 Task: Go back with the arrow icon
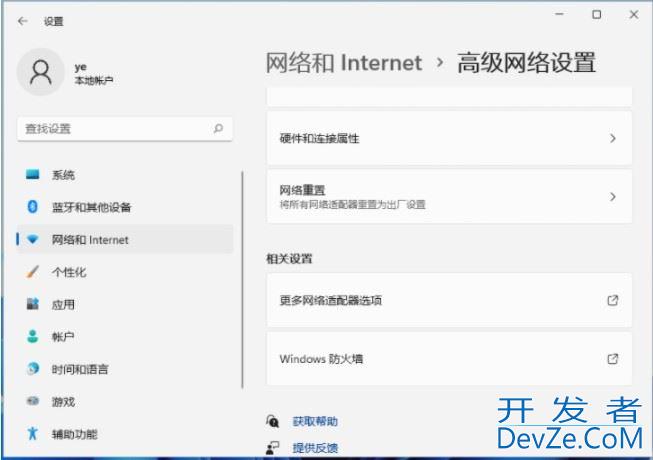click(x=22, y=21)
